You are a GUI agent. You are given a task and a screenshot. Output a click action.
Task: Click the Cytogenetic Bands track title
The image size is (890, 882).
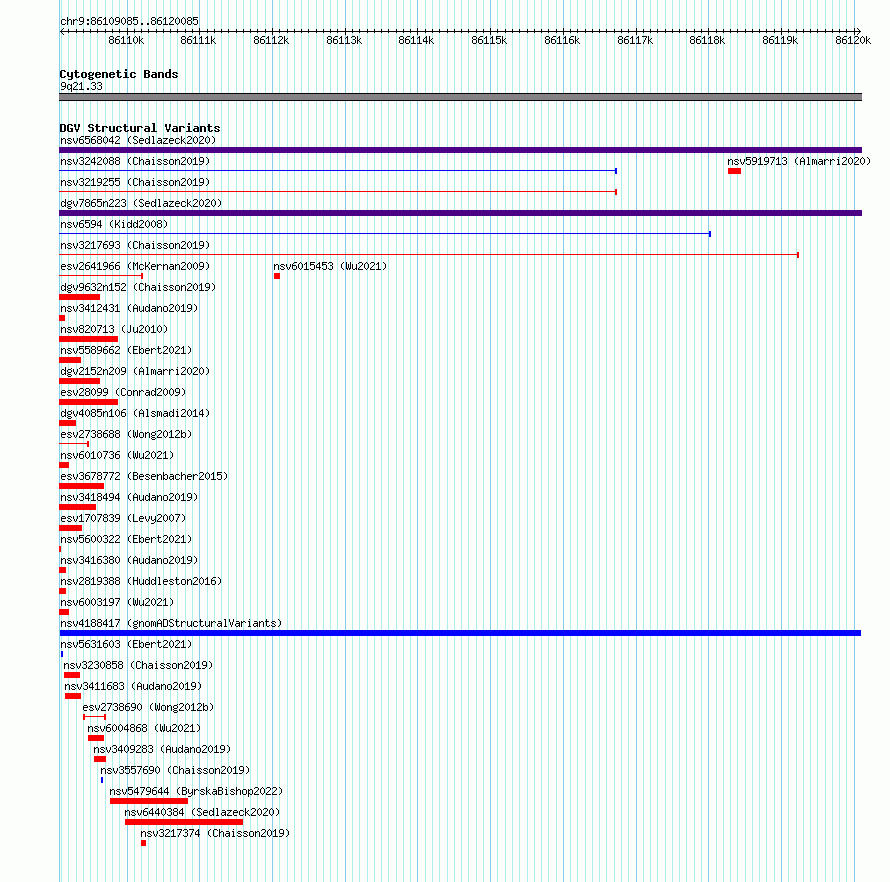coord(119,74)
